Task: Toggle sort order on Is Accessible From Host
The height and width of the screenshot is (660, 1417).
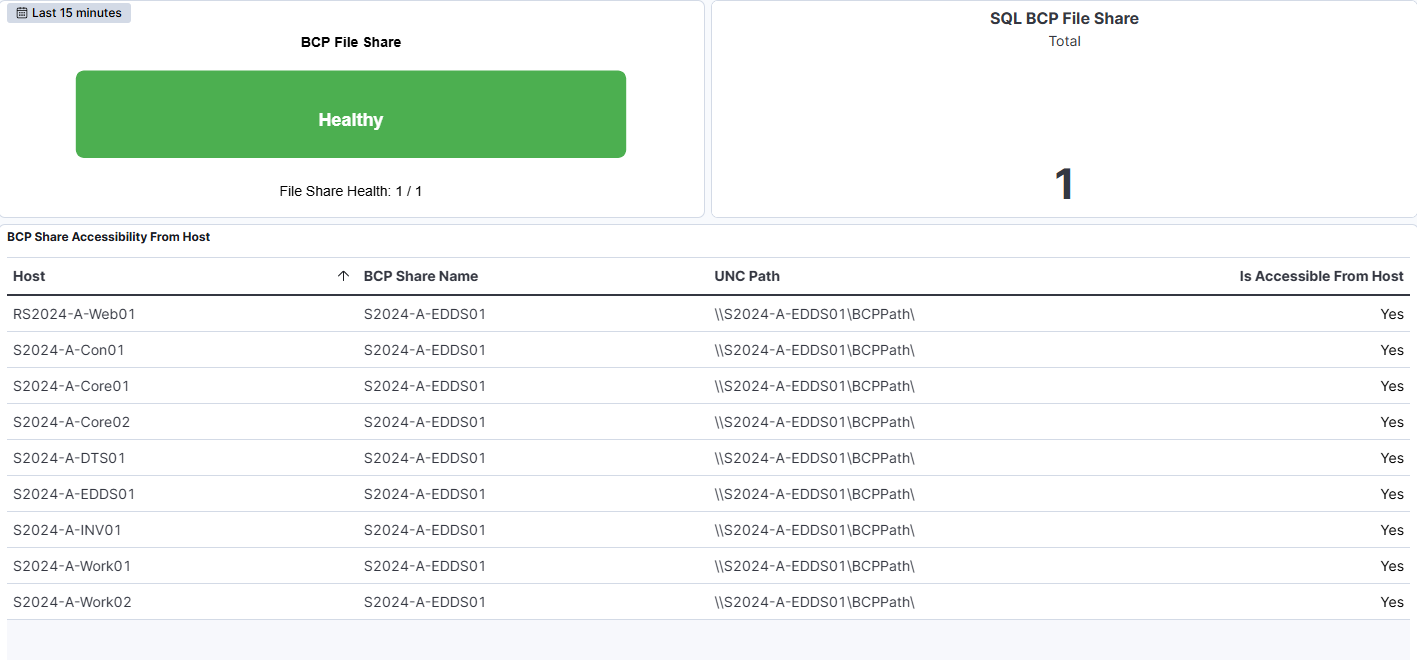Action: [1321, 275]
